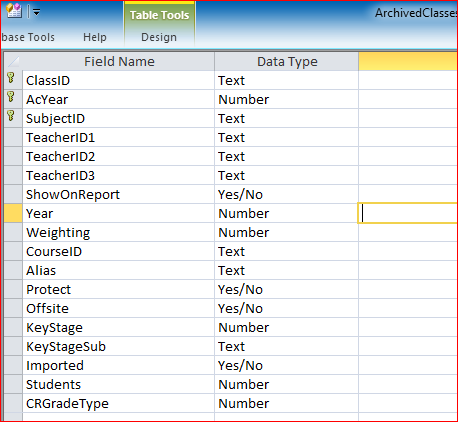
Task: Click the select-all corner of the grid
Action: [x=13, y=62]
